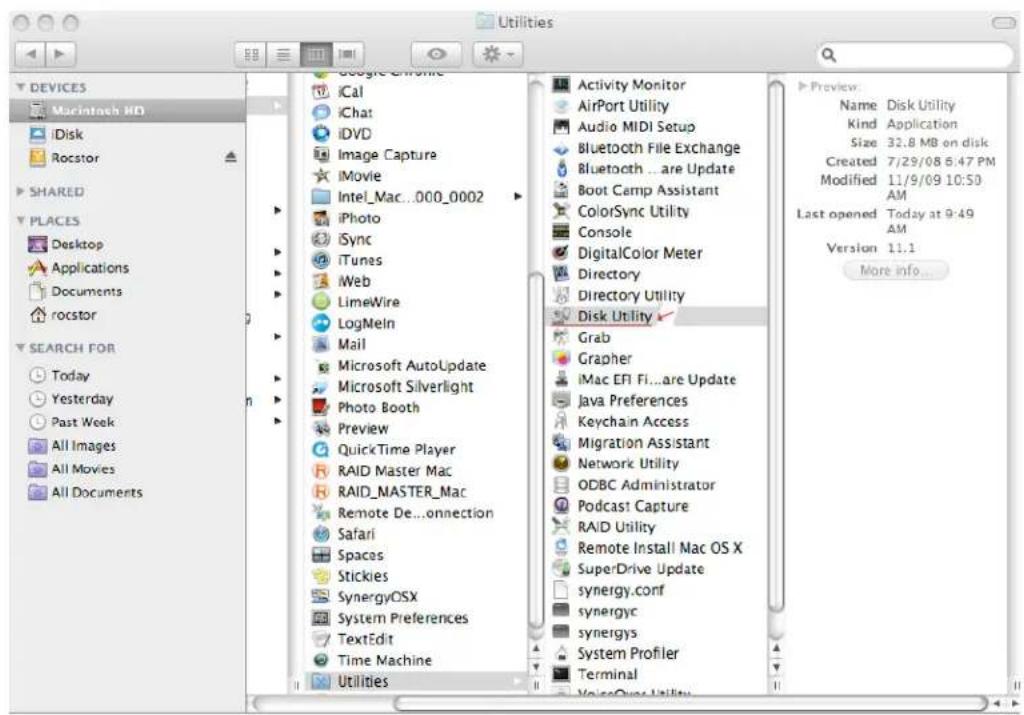Select the Console icon
1024x715 pixels.
pyautogui.click(x=561, y=232)
